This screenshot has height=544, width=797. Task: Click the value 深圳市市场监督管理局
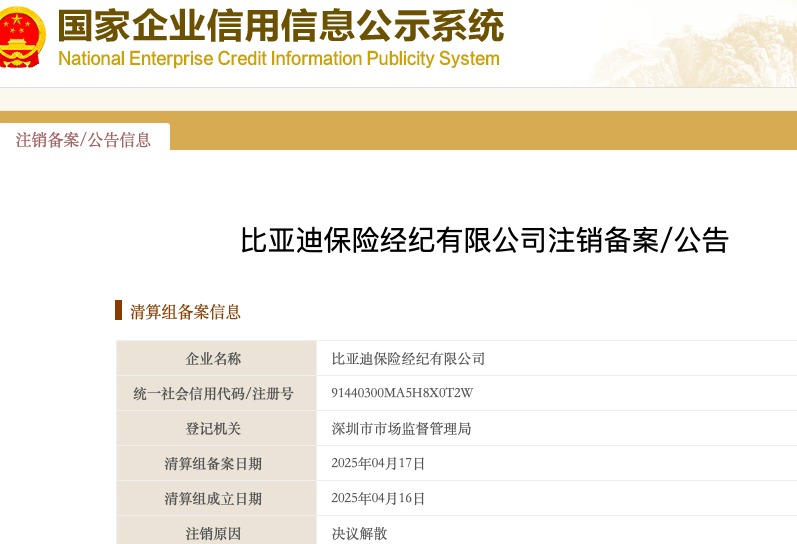pos(402,429)
